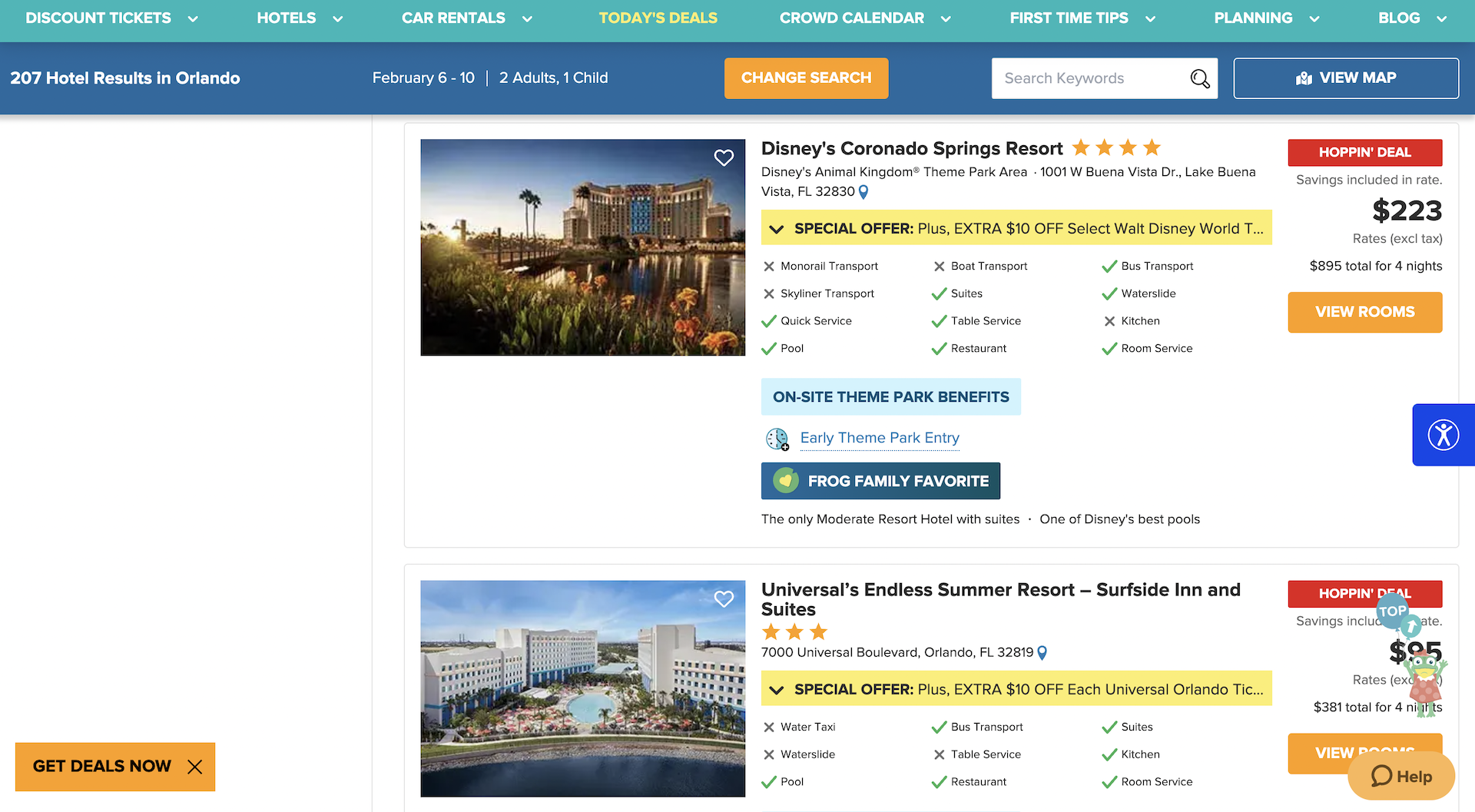Open Today's Deals in navigation
Screen dimensions: 1475x812
[x=658, y=18]
